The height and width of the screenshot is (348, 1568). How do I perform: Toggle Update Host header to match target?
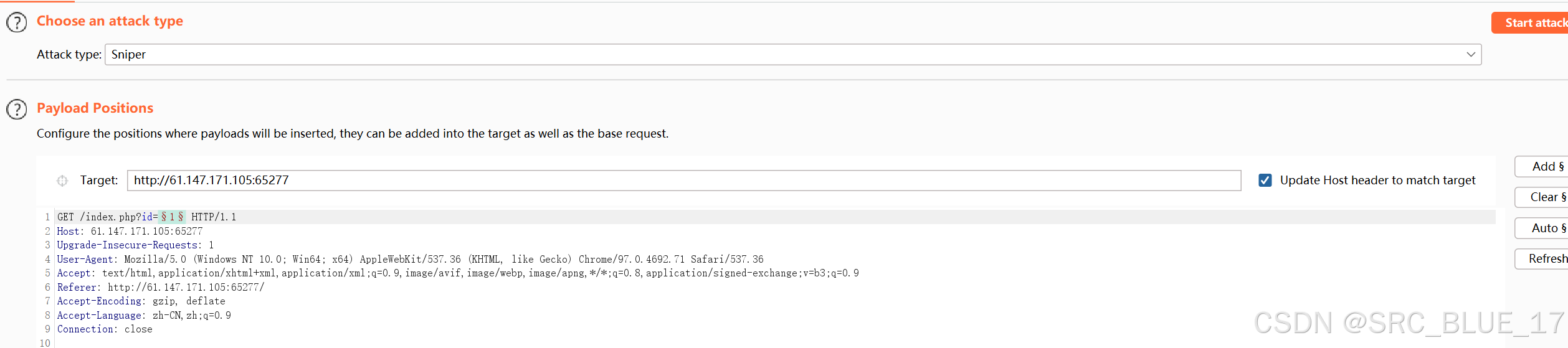click(1265, 180)
